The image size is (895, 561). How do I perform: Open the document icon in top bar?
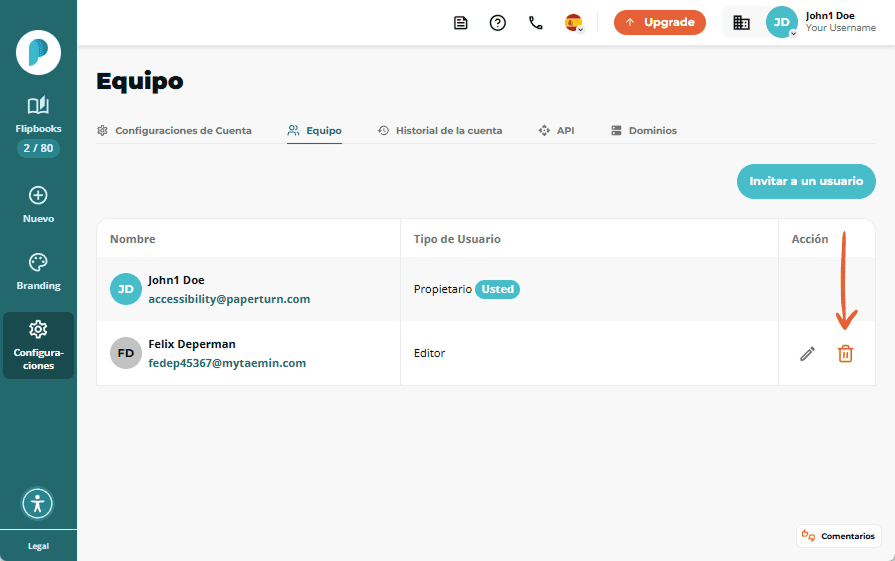pos(461,23)
